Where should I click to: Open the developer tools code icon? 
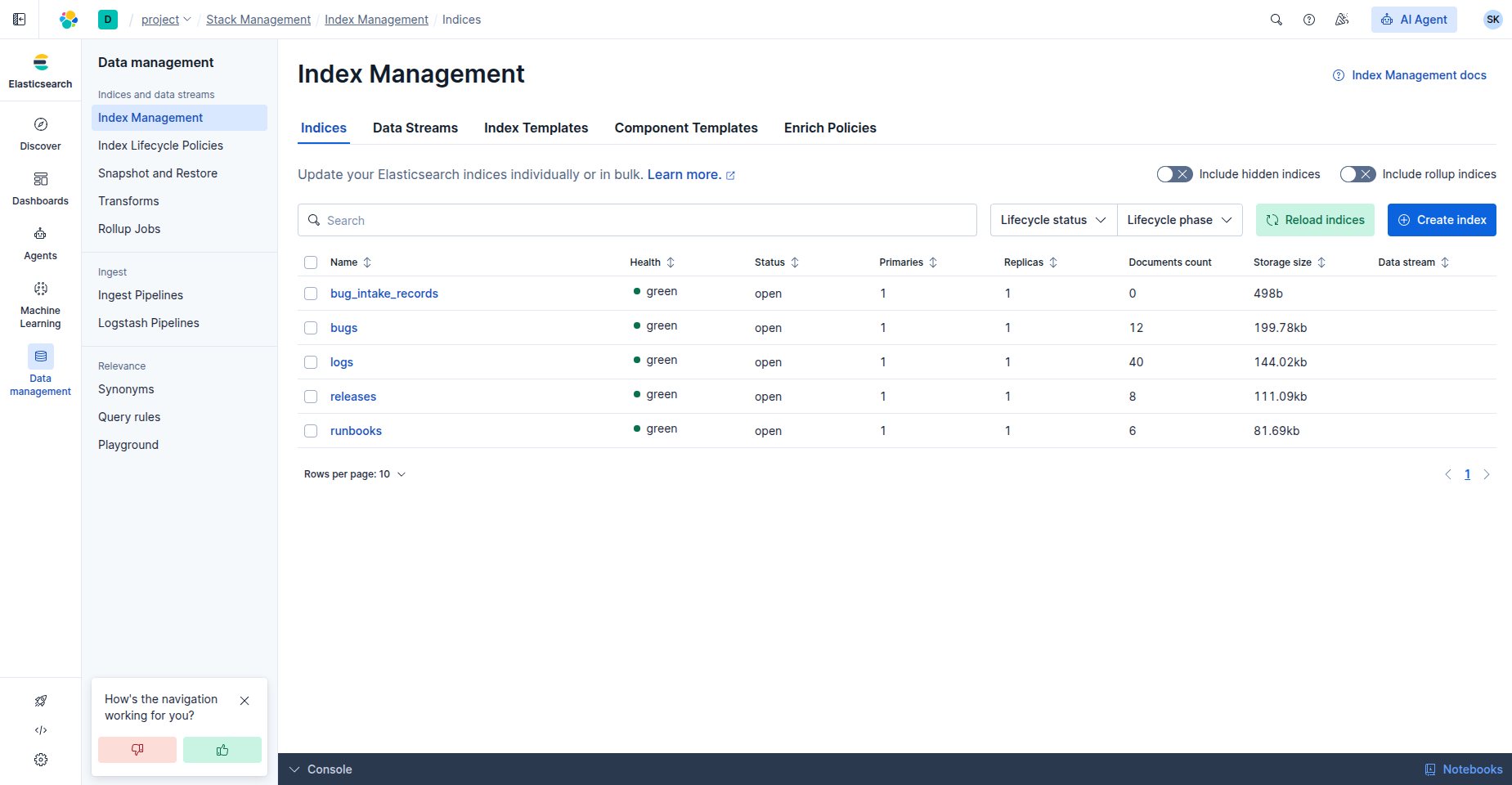(x=41, y=730)
